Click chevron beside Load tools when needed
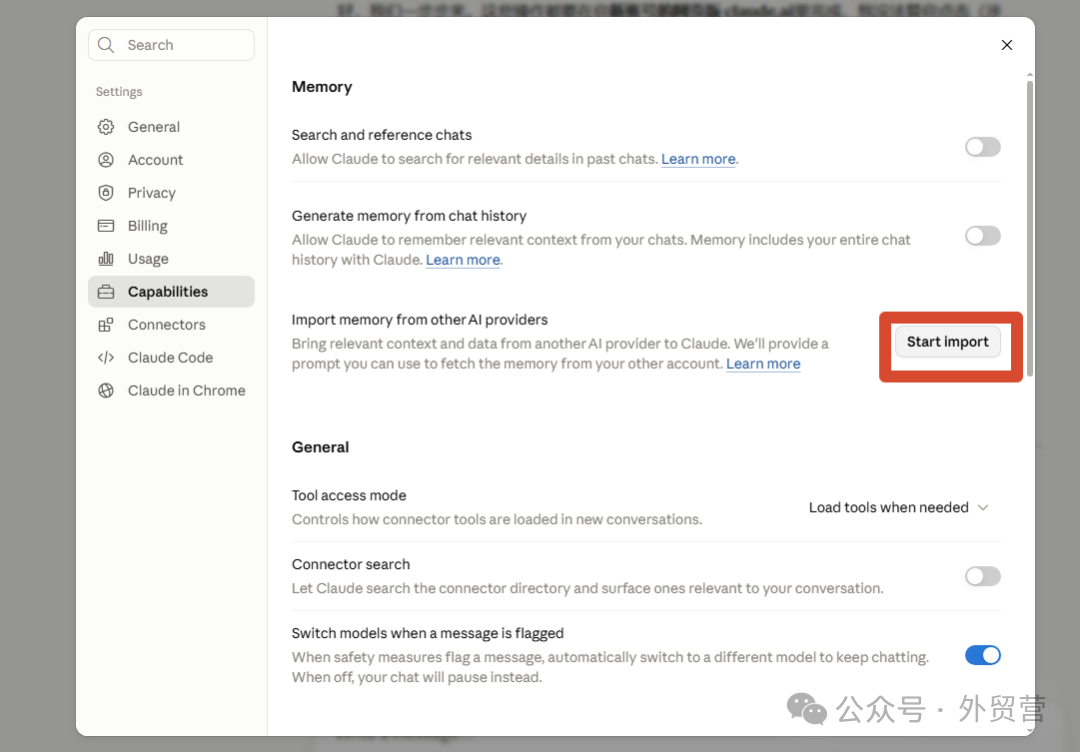Image resolution: width=1080 pixels, height=752 pixels. pyautogui.click(x=983, y=508)
